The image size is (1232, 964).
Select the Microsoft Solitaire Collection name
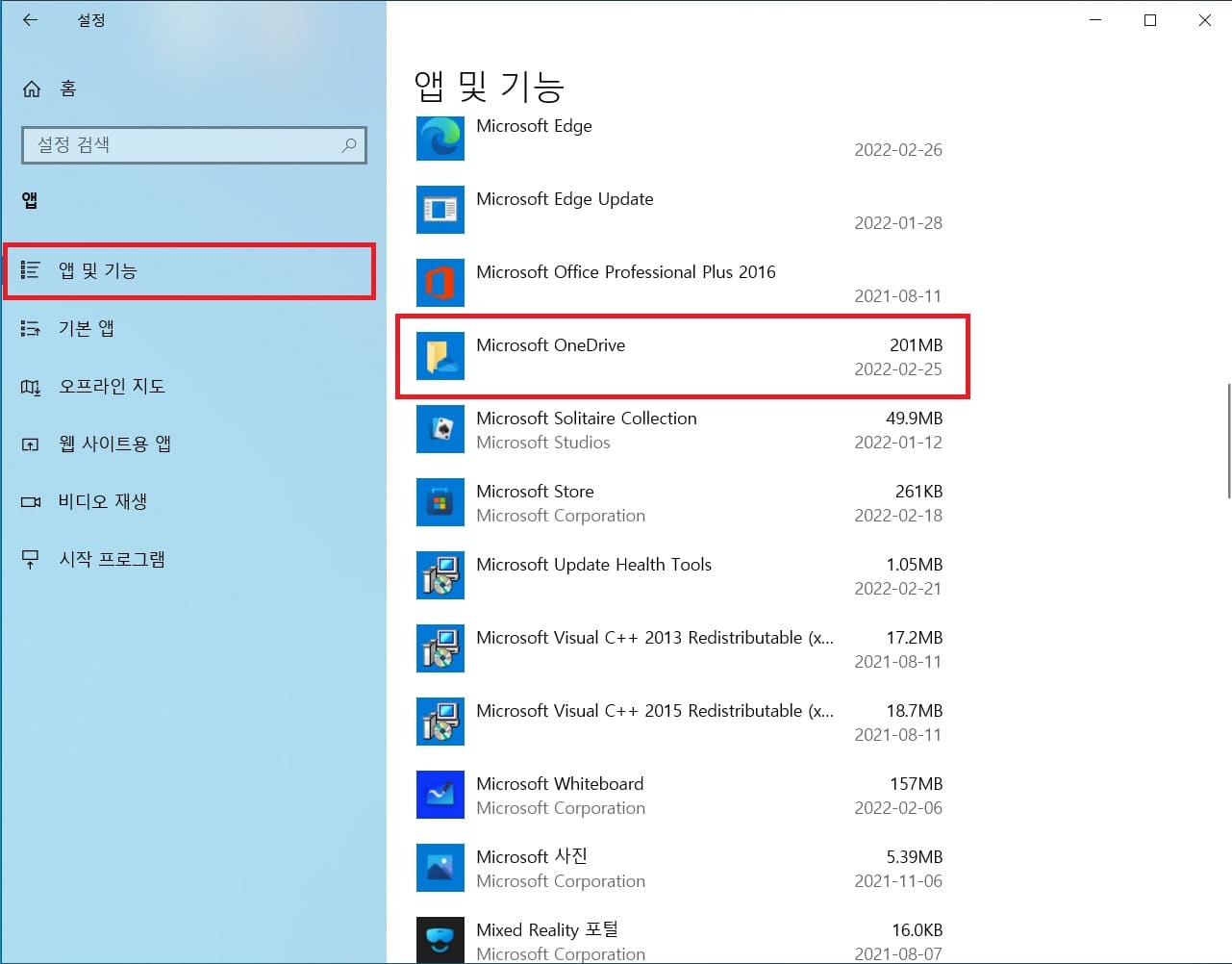pyautogui.click(x=587, y=419)
